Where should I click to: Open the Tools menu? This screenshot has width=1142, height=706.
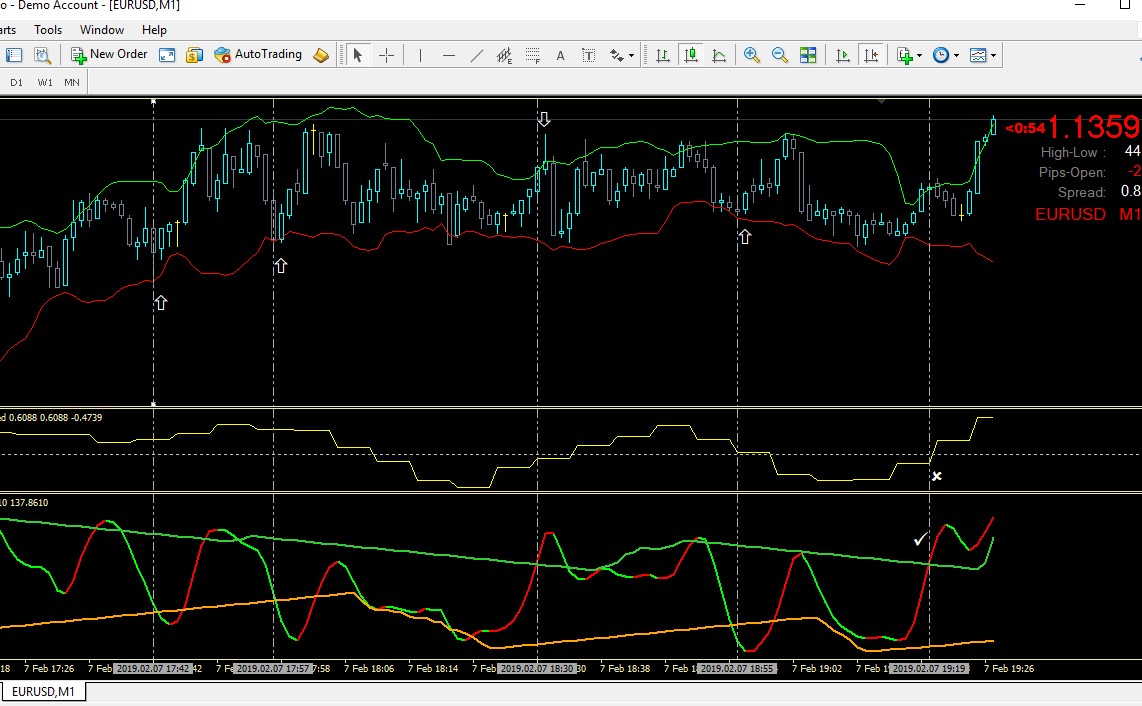point(48,30)
